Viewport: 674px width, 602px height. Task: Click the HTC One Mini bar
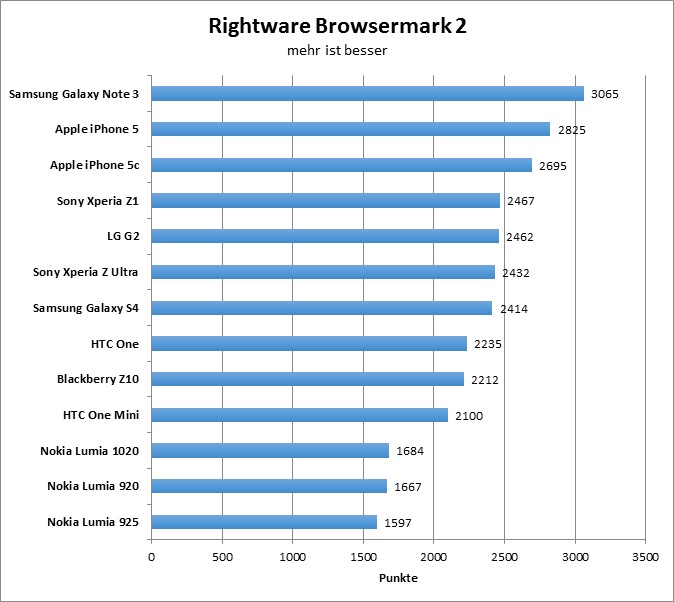tap(300, 415)
